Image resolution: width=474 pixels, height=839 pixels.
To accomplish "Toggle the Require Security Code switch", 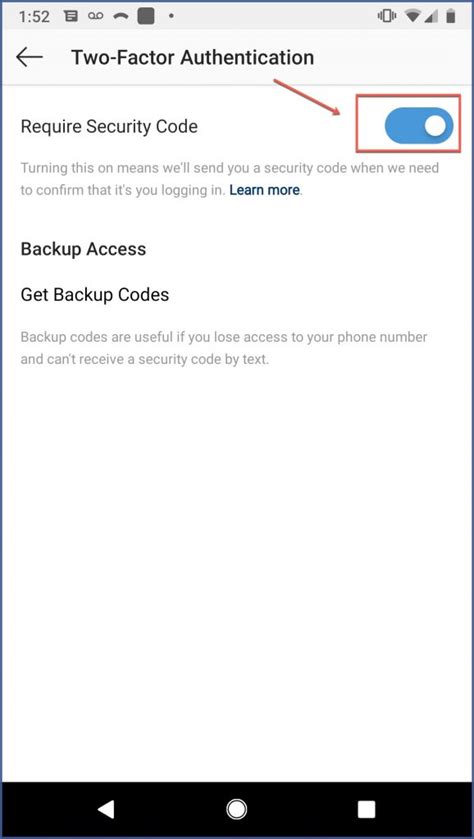I will [x=419, y=126].
